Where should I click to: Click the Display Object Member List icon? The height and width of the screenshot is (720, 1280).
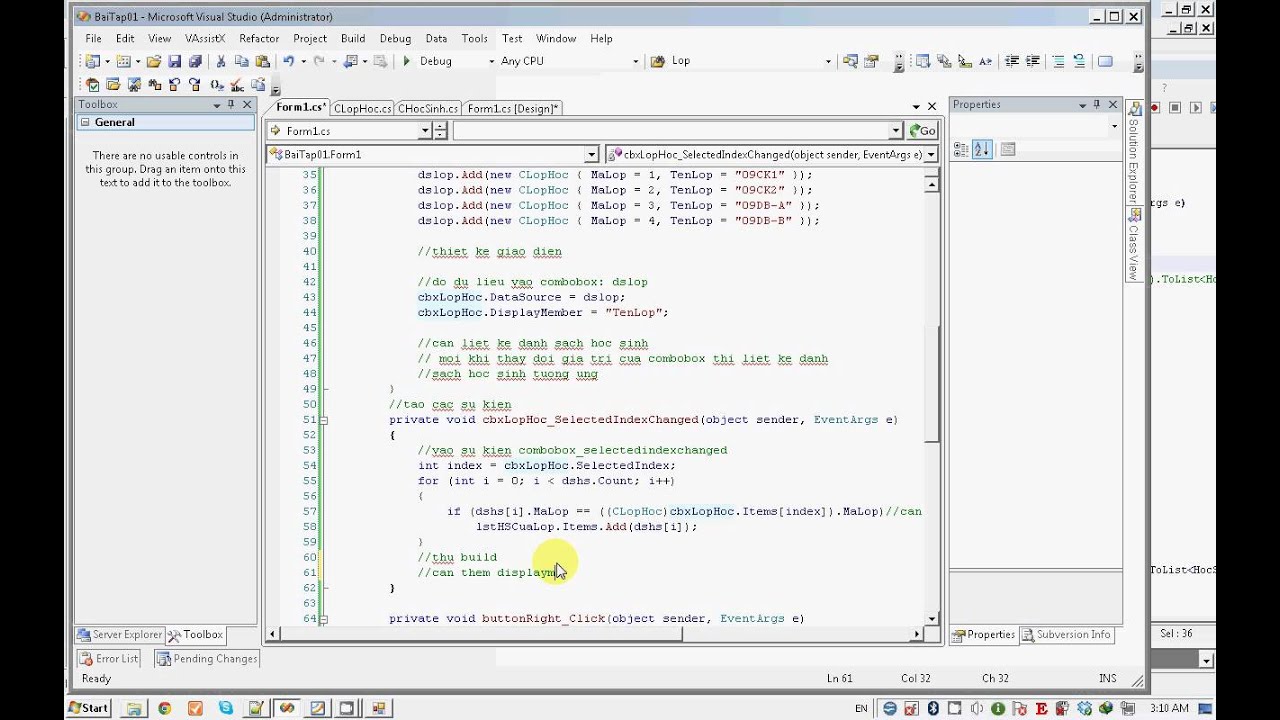click(922, 61)
